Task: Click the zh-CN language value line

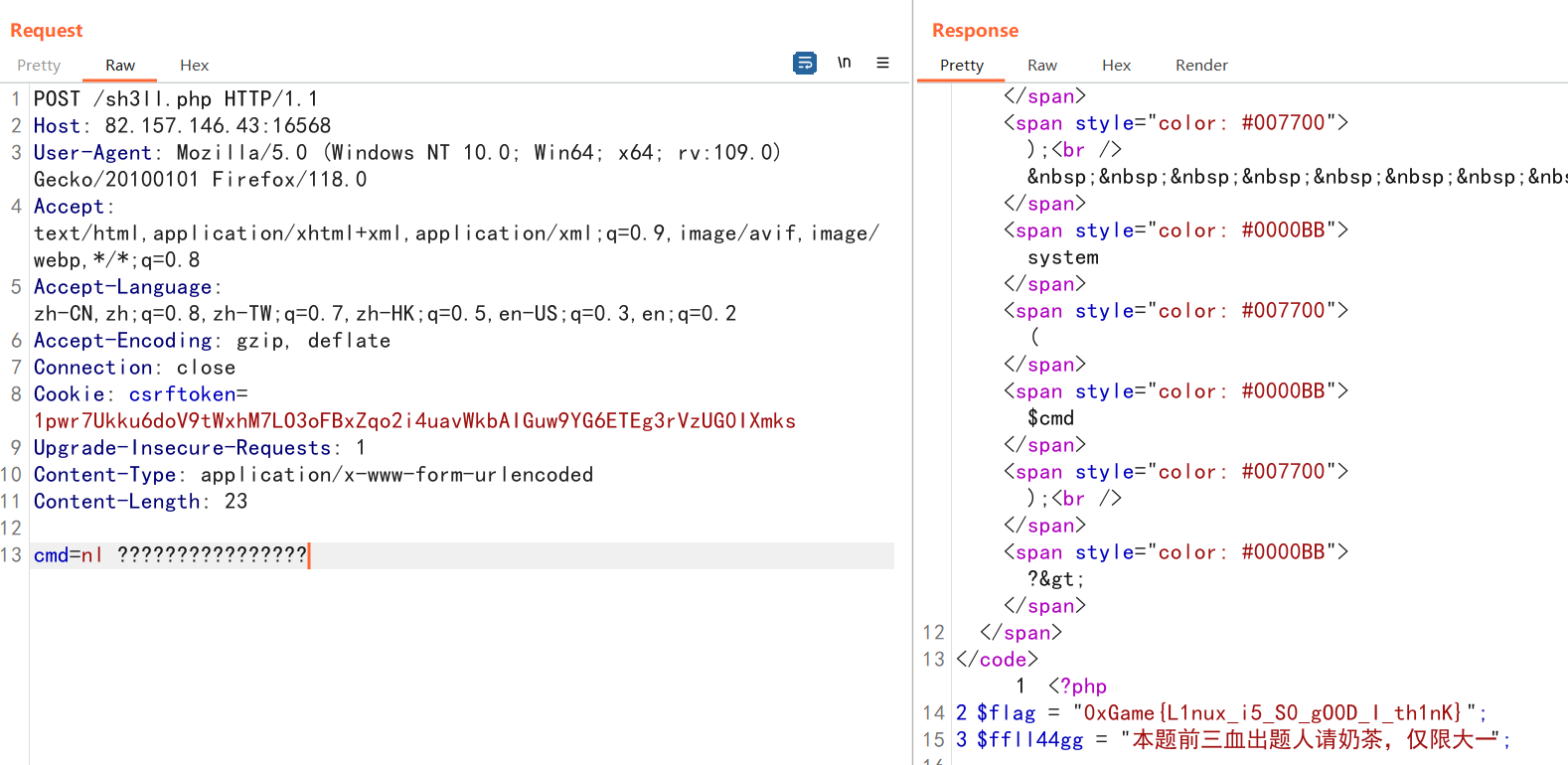Action: point(386,314)
